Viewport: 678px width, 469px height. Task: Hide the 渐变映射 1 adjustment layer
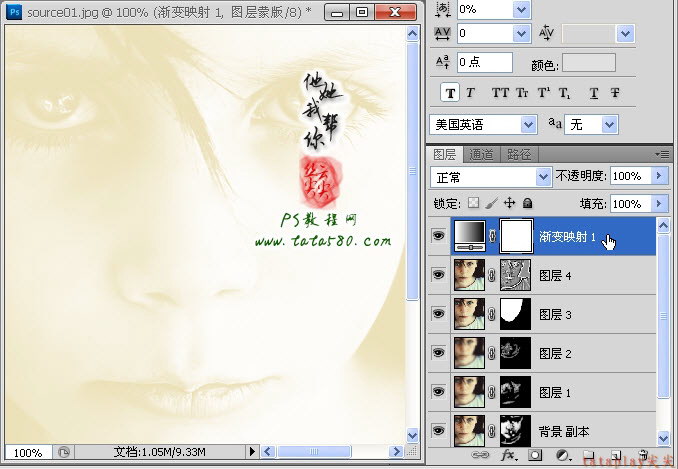[x=438, y=236]
